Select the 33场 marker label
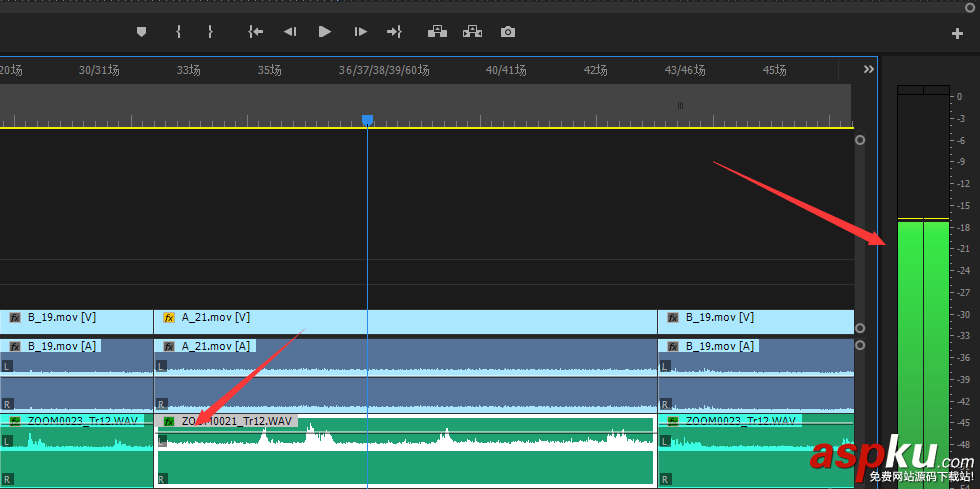Image resolution: width=980 pixels, height=489 pixels. (x=188, y=71)
